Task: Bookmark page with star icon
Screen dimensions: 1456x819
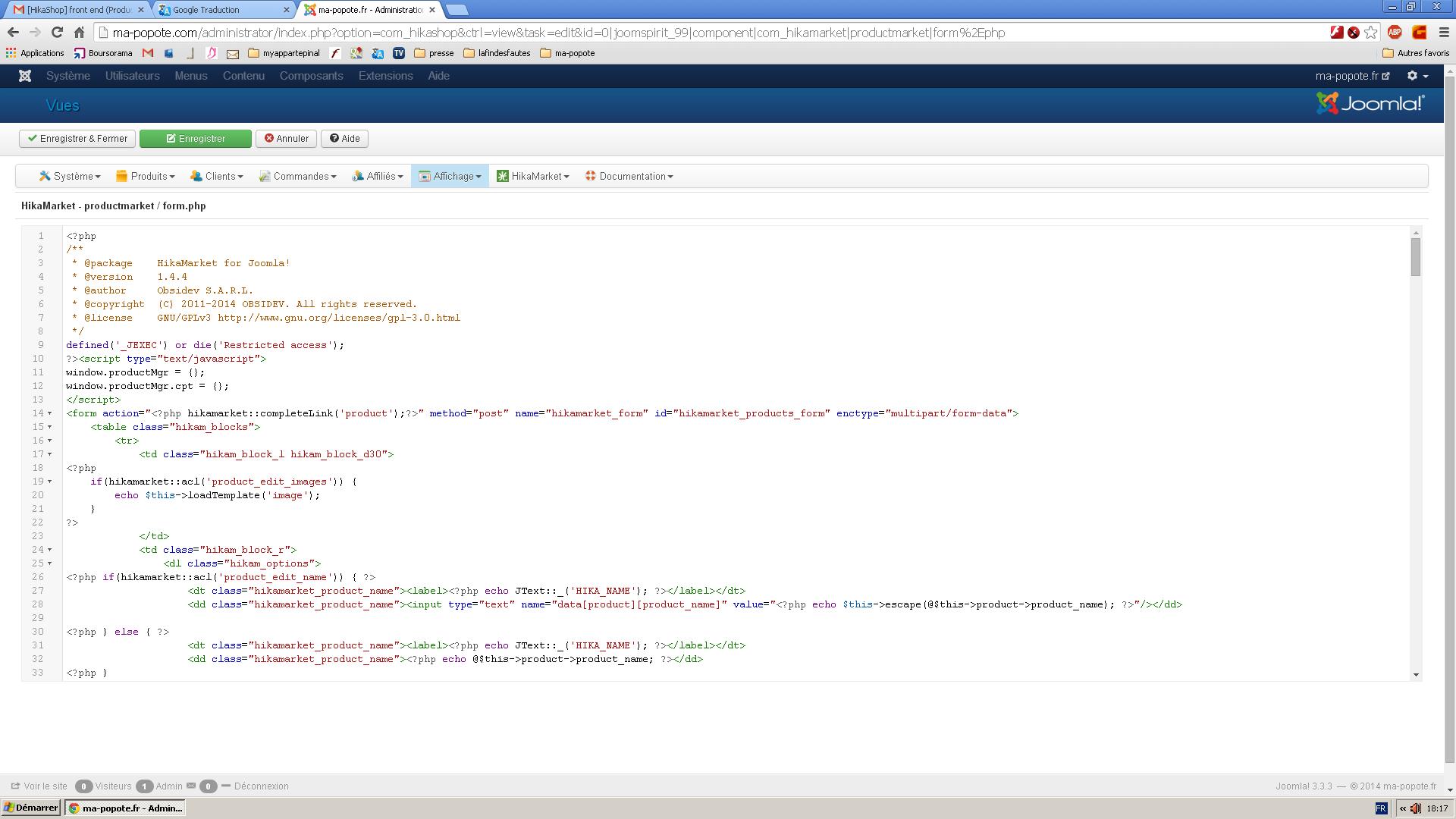Action: click(x=1370, y=33)
